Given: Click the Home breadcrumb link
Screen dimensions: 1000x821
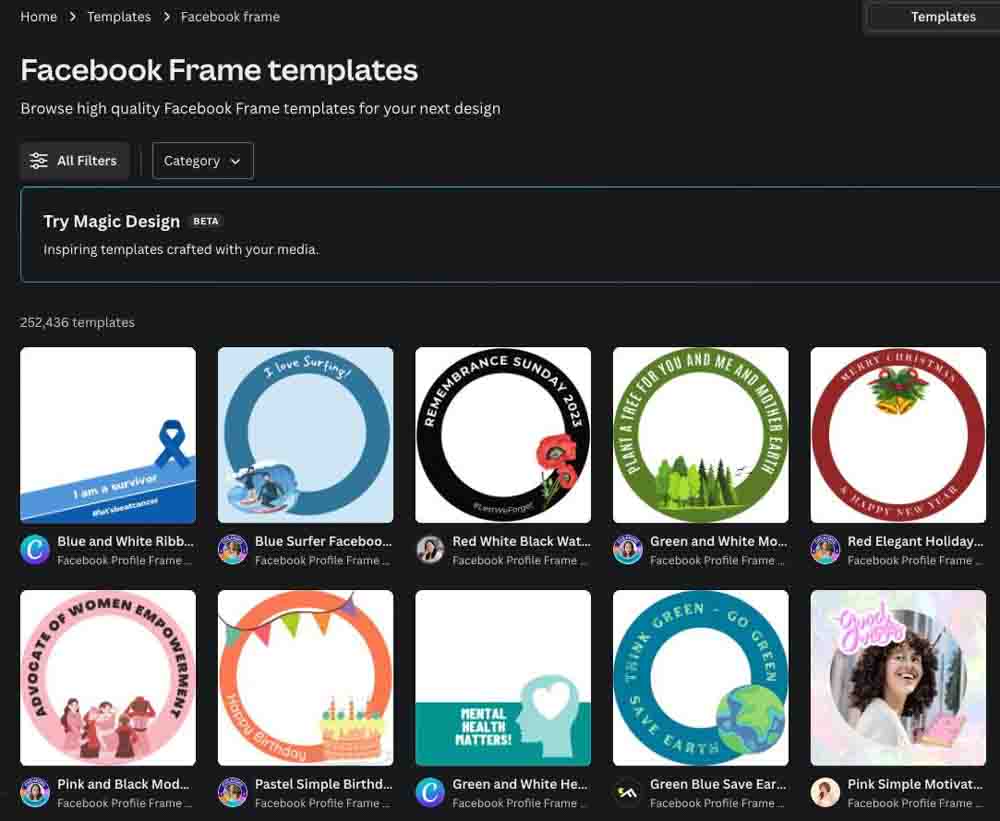Looking at the screenshot, I should (x=39, y=17).
